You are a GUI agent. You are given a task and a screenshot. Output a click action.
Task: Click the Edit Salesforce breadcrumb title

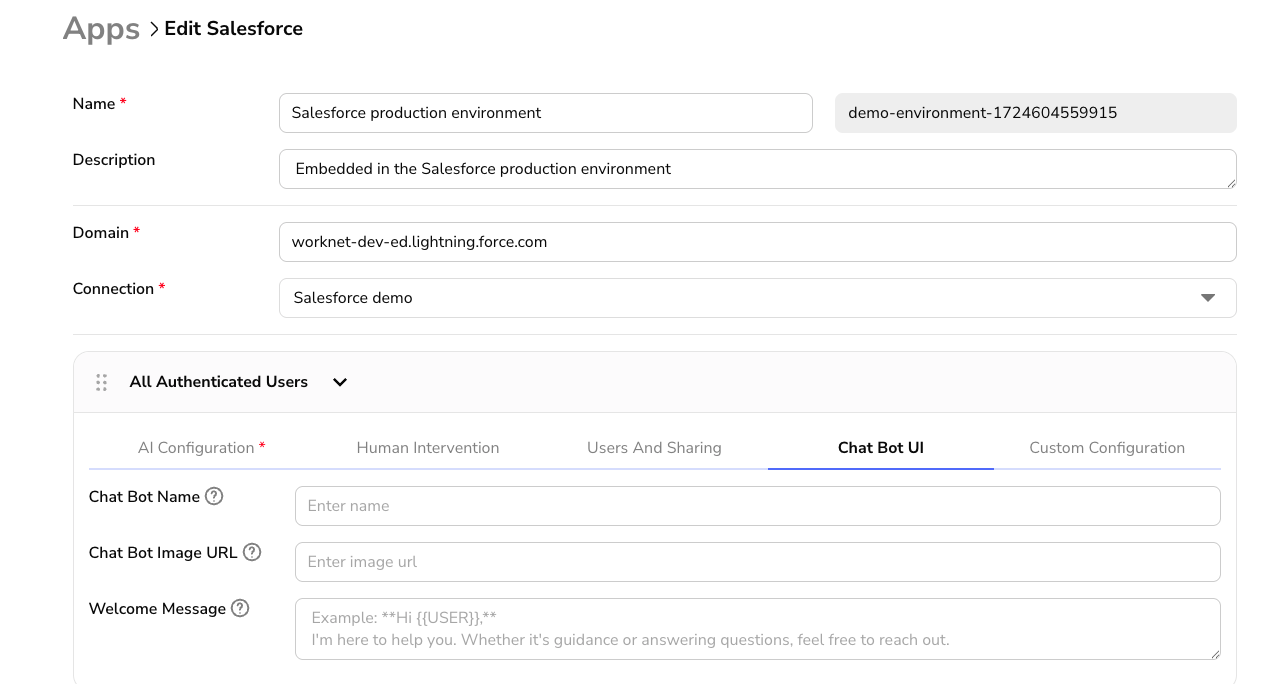click(234, 29)
